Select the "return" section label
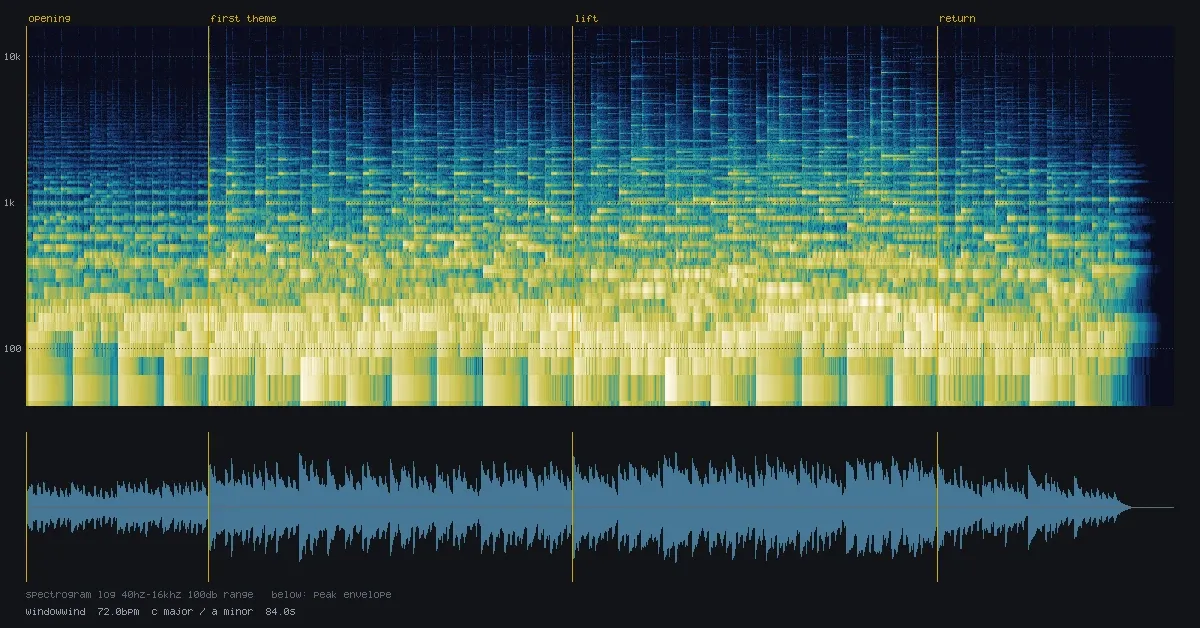The image size is (1200, 628). click(957, 19)
